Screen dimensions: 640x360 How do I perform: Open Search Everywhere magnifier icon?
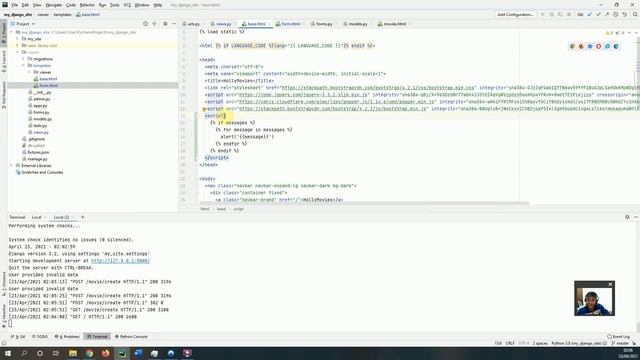(635, 14)
